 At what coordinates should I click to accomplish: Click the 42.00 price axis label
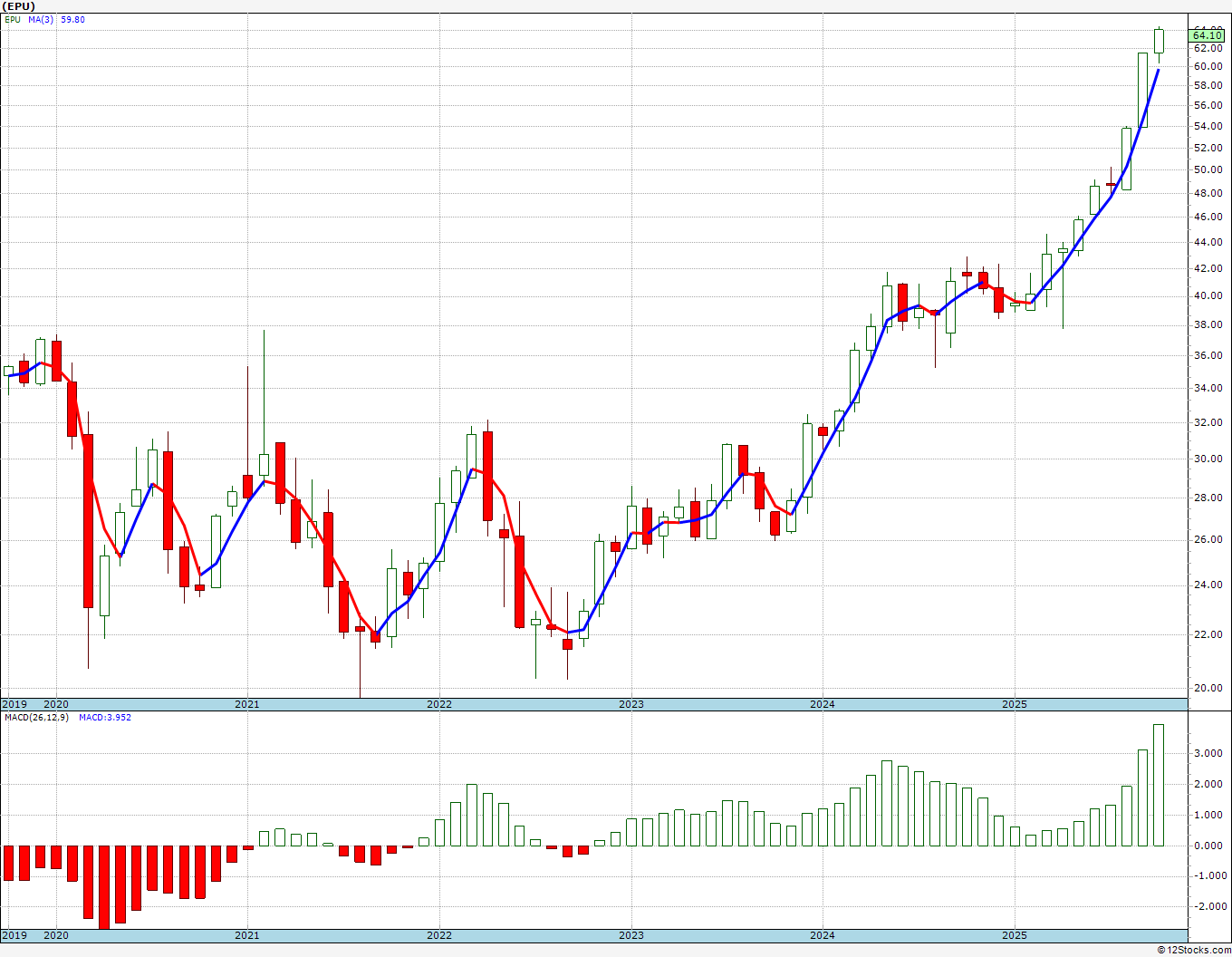tap(1208, 269)
